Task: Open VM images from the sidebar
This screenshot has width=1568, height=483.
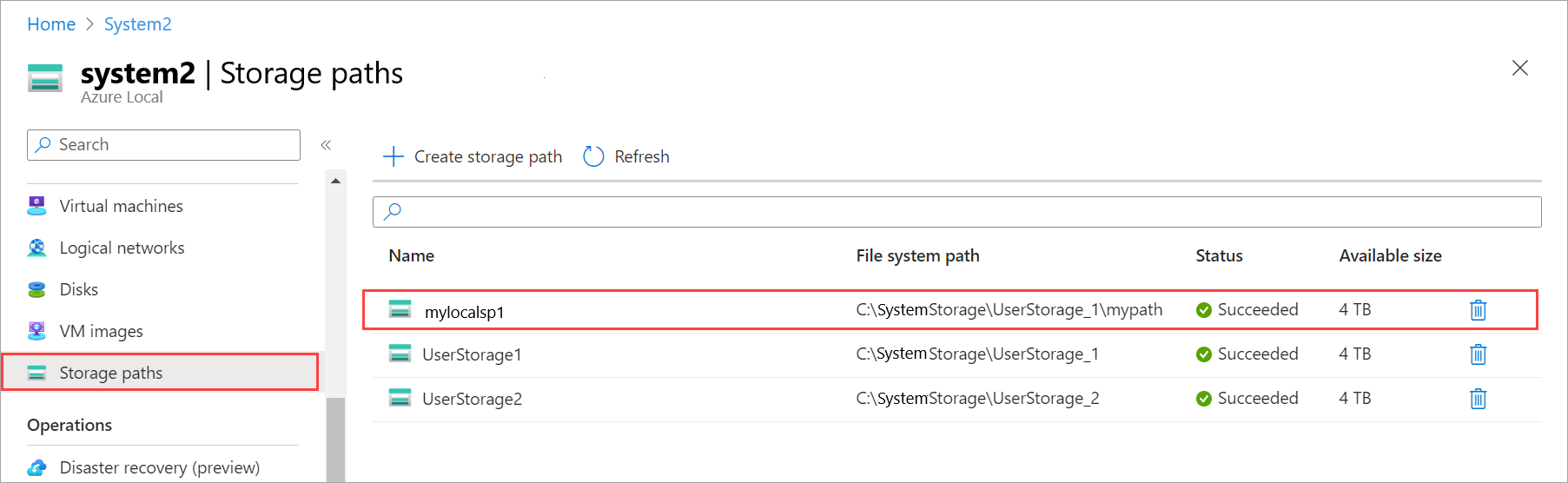Action: (101, 331)
